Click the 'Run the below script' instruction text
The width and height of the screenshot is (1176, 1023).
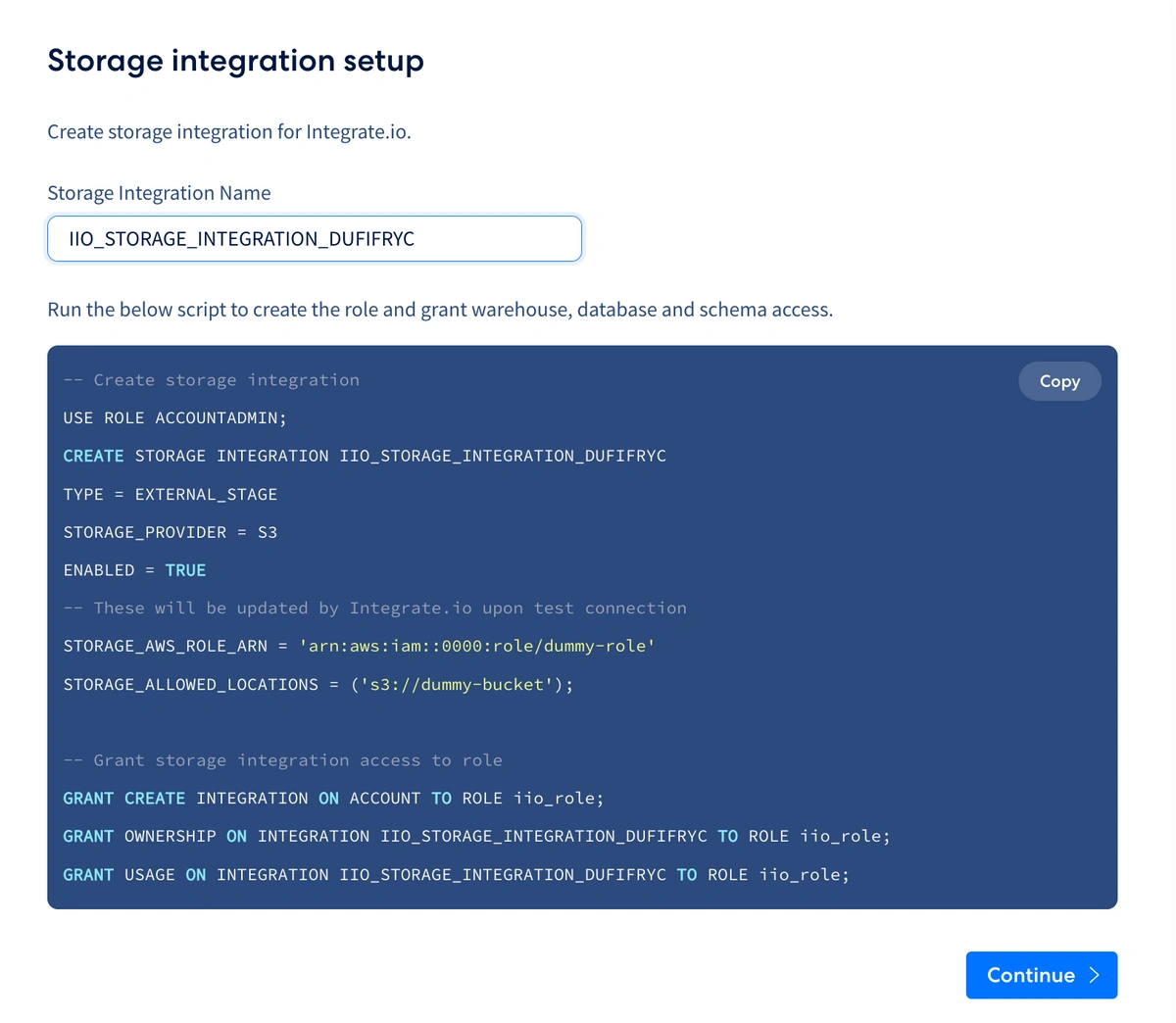pos(440,310)
